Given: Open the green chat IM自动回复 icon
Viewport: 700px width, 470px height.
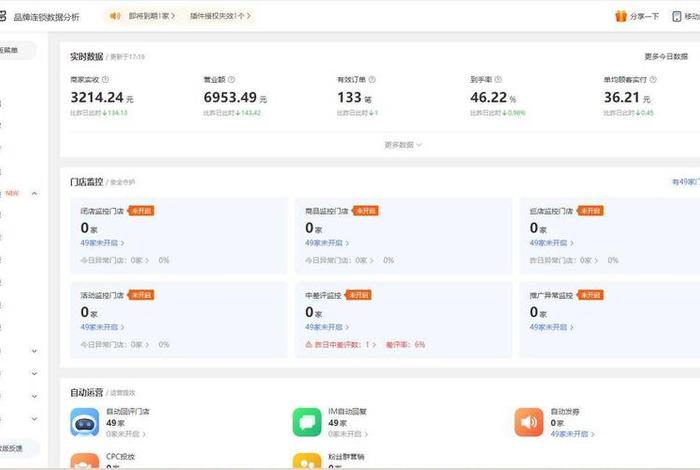Looking at the screenshot, I should click(x=307, y=422).
